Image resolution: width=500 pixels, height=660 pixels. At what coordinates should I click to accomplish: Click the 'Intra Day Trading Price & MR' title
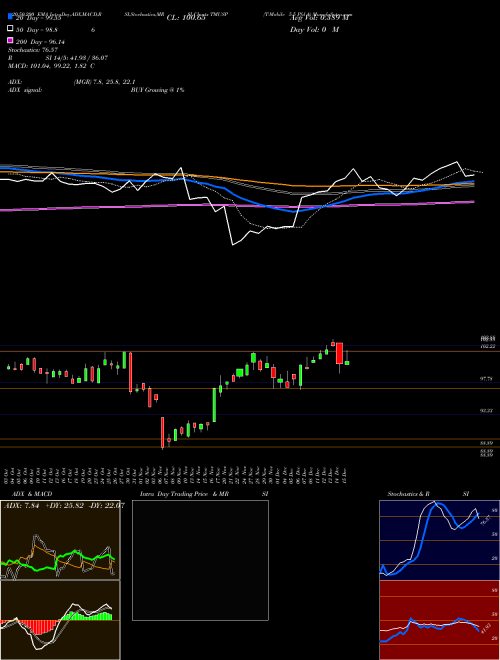point(184,494)
